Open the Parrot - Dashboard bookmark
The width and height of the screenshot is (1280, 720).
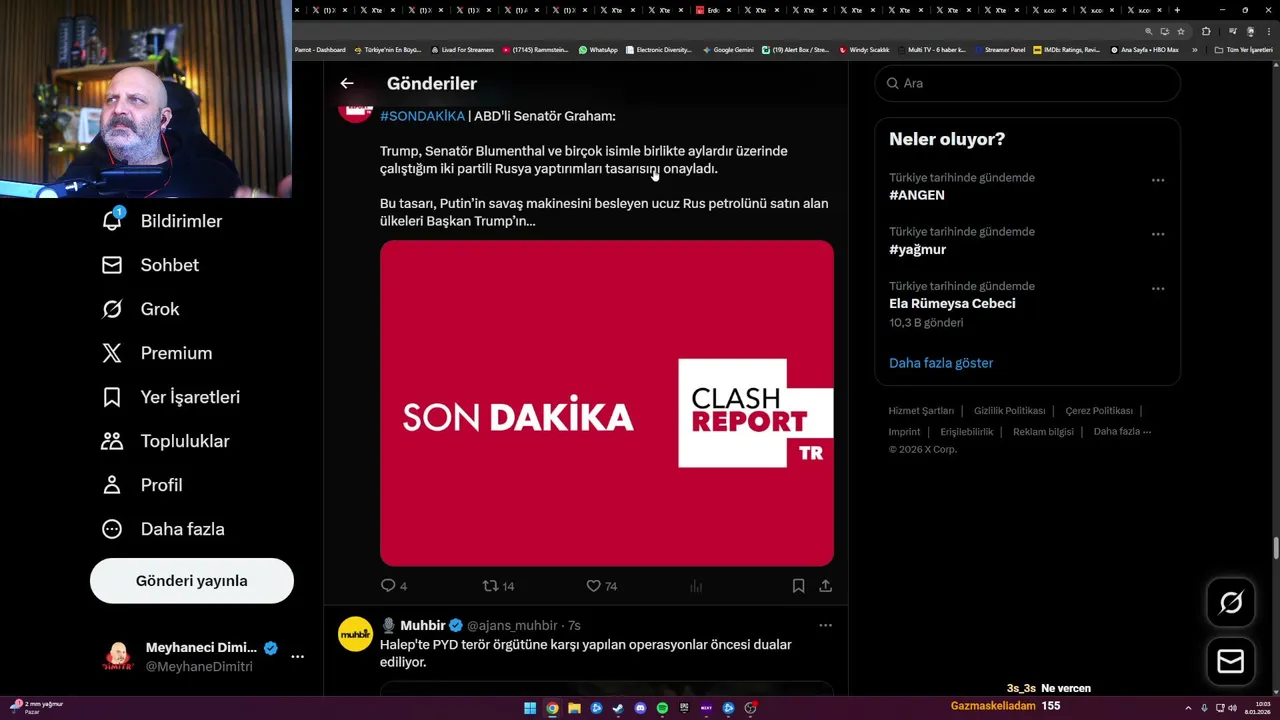[320, 50]
